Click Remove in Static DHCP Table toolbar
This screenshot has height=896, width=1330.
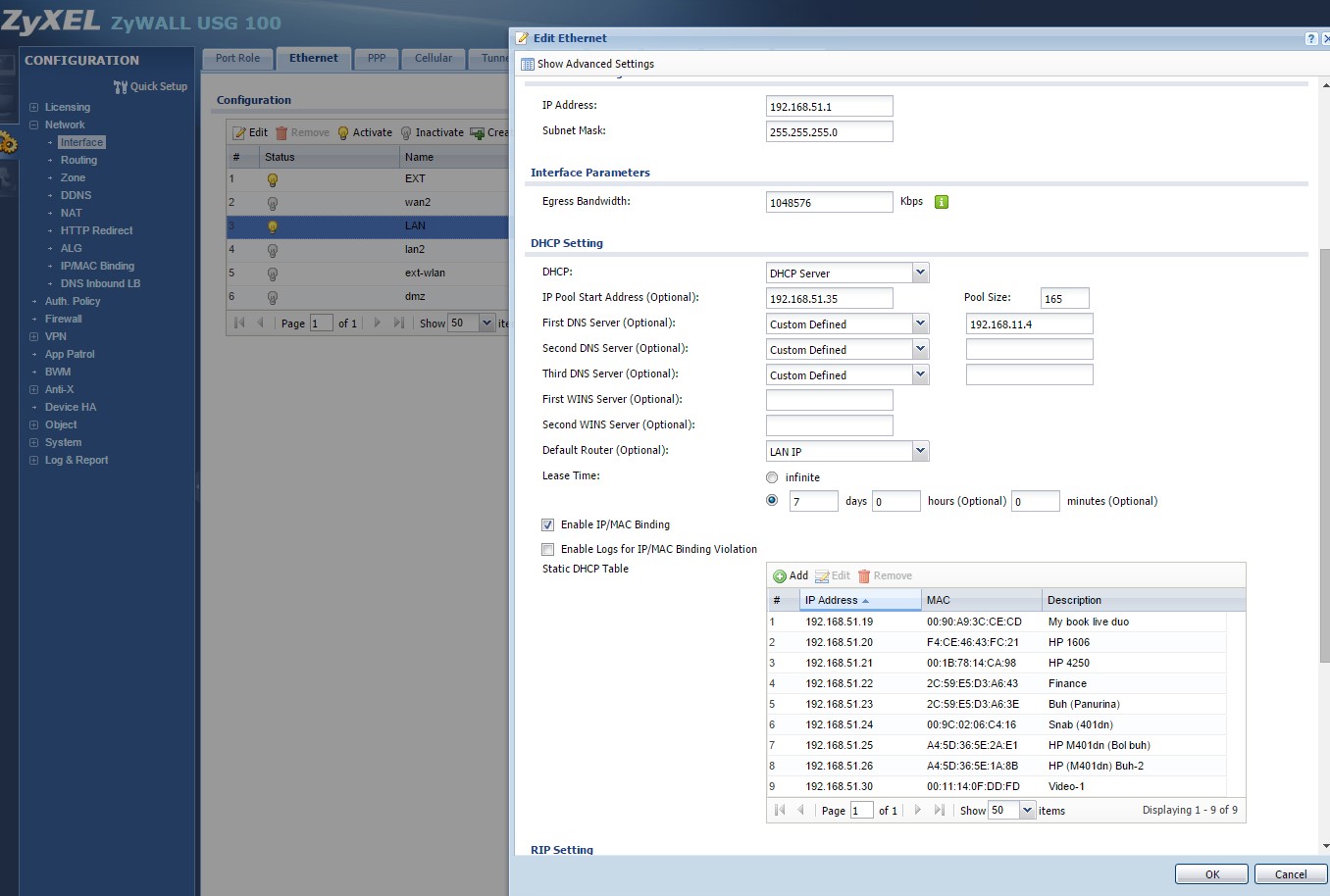[x=885, y=575]
